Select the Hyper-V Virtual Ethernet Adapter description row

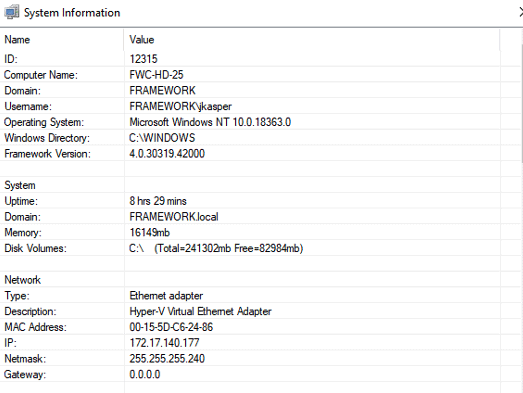(x=250, y=311)
